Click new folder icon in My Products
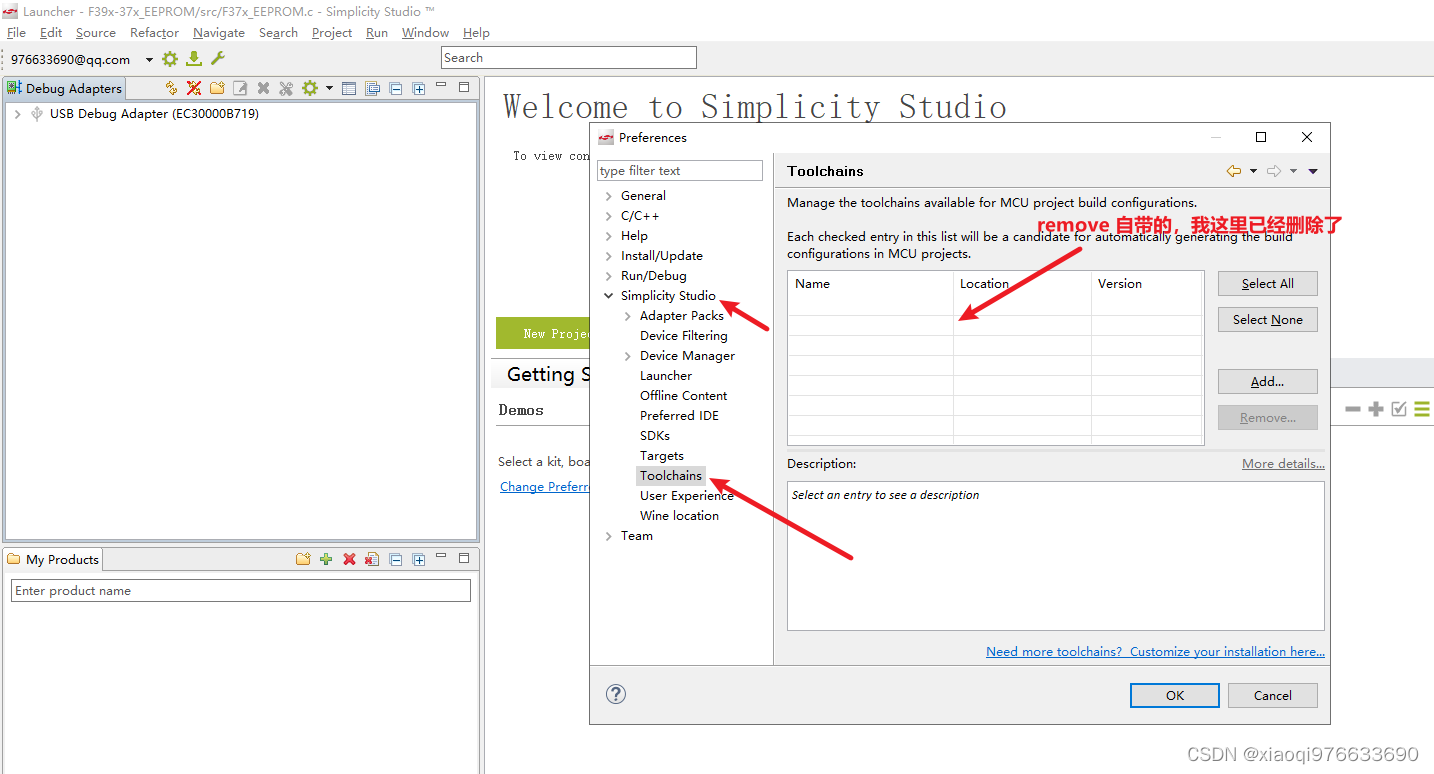The image size is (1434, 774). pos(303,559)
